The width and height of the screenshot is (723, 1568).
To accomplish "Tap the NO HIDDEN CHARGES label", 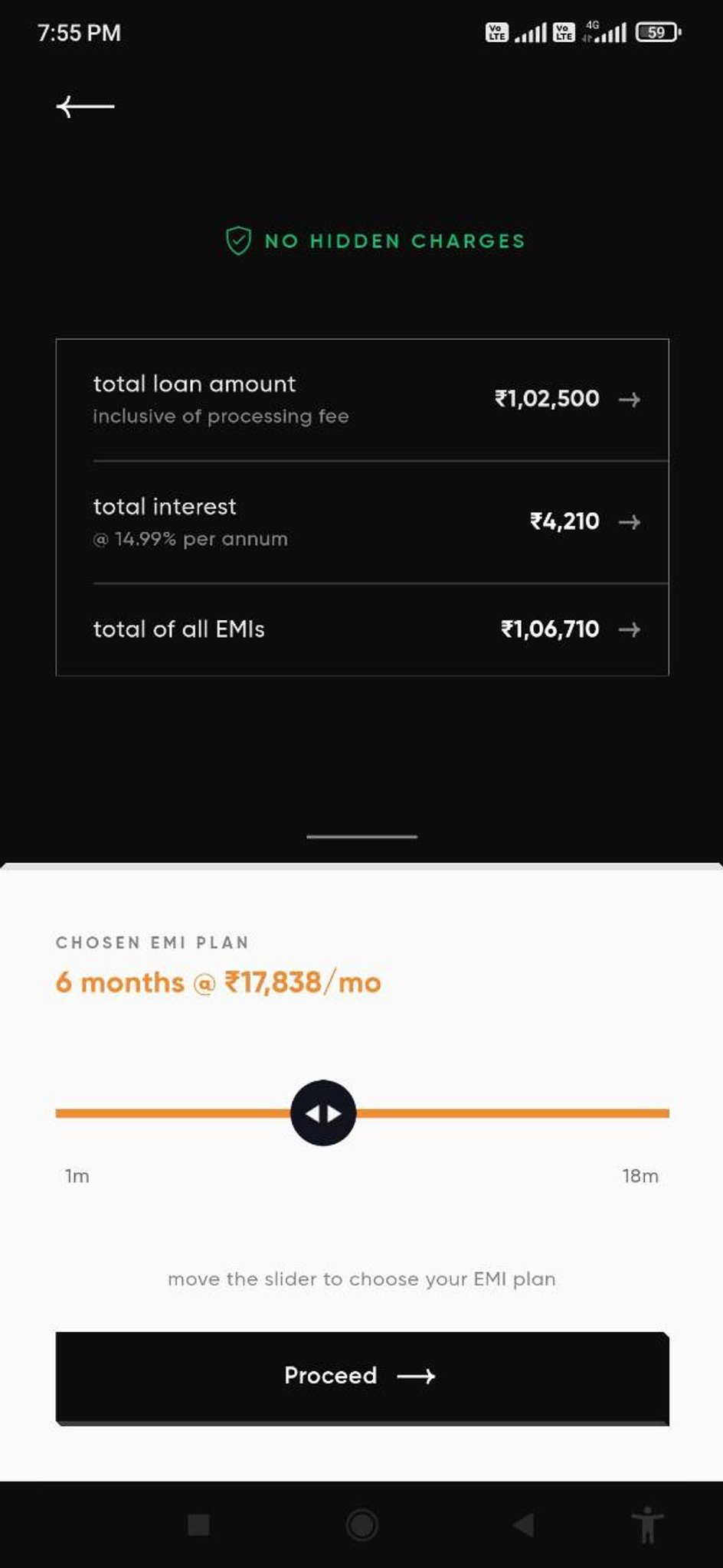I will [x=394, y=241].
